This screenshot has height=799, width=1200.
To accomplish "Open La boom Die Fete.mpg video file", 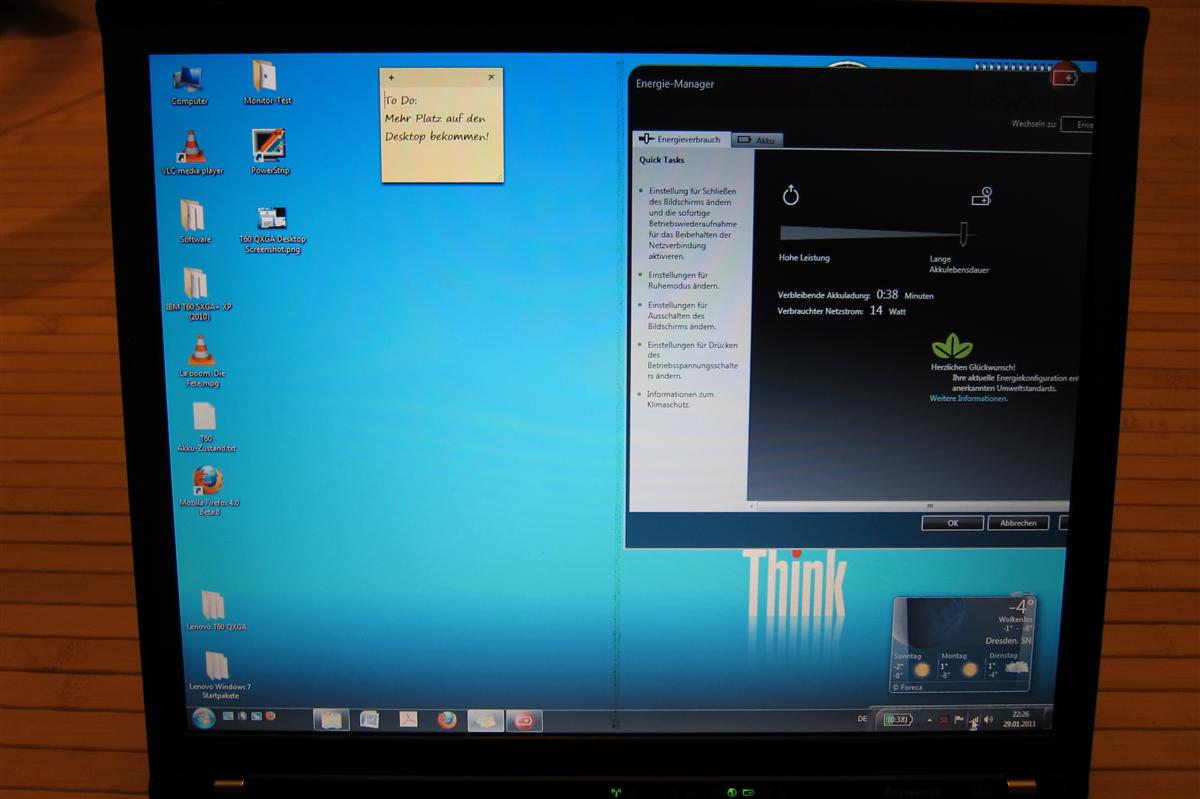I will (x=202, y=362).
